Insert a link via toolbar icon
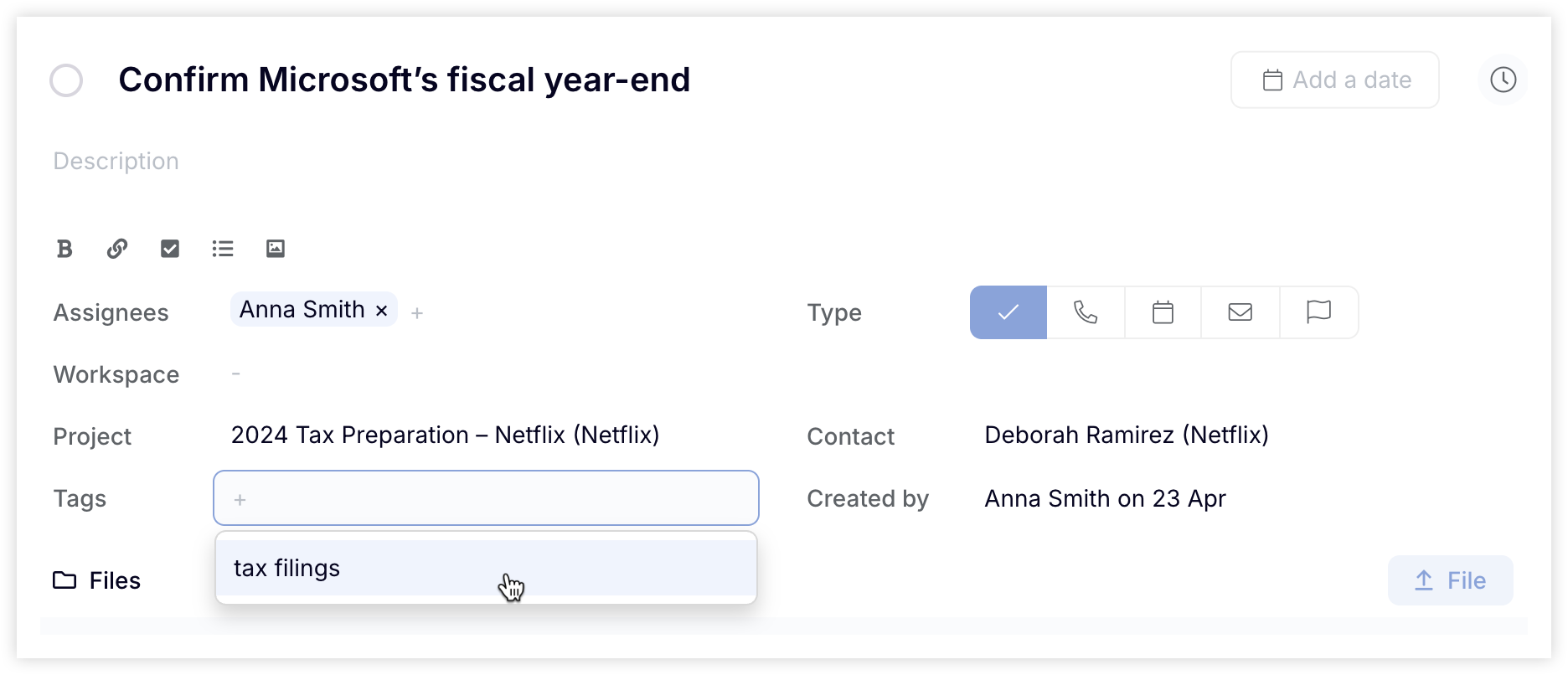Screen dimensions: 1568x675 (x=117, y=249)
